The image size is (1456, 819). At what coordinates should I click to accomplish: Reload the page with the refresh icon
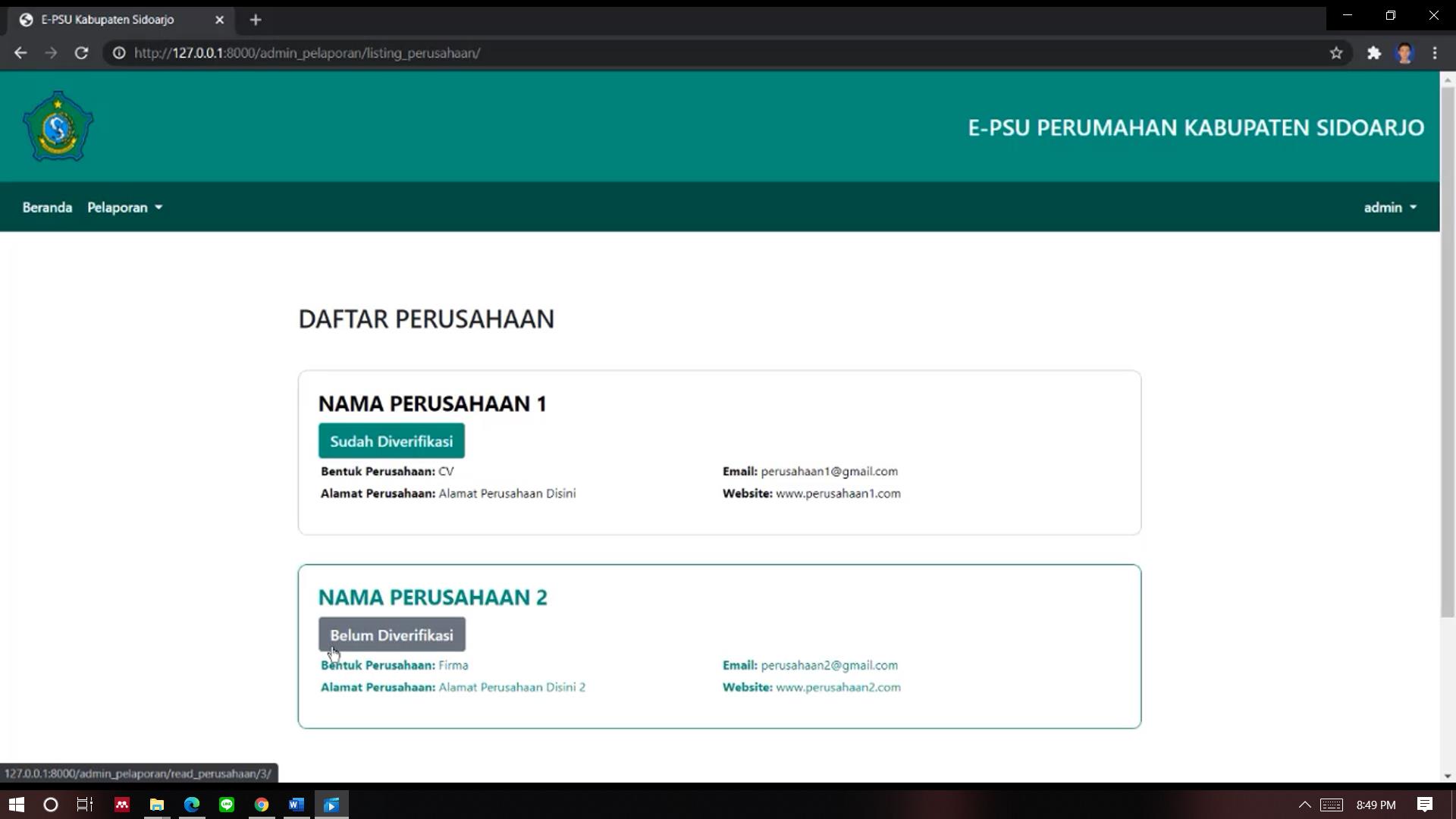tap(81, 53)
